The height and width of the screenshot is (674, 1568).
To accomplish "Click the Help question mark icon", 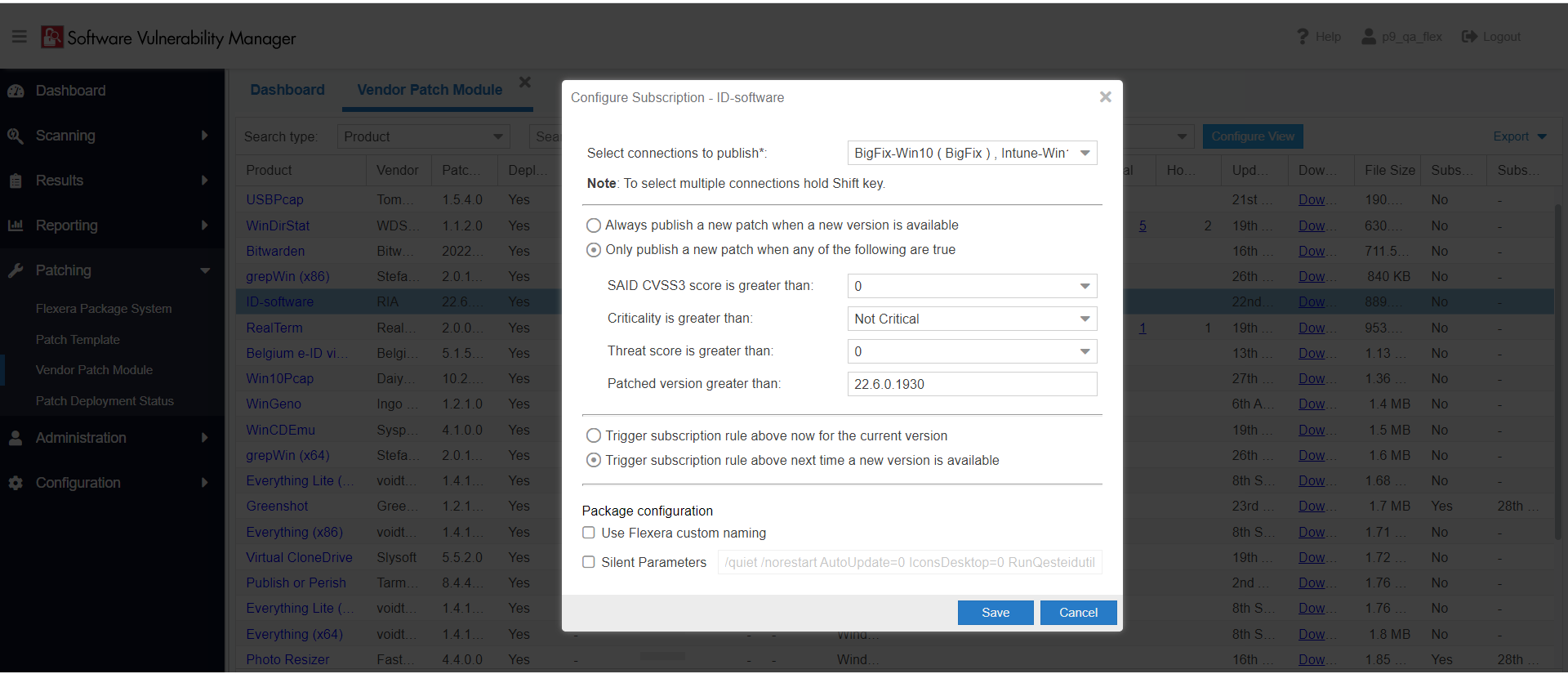I will click(x=1302, y=37).
